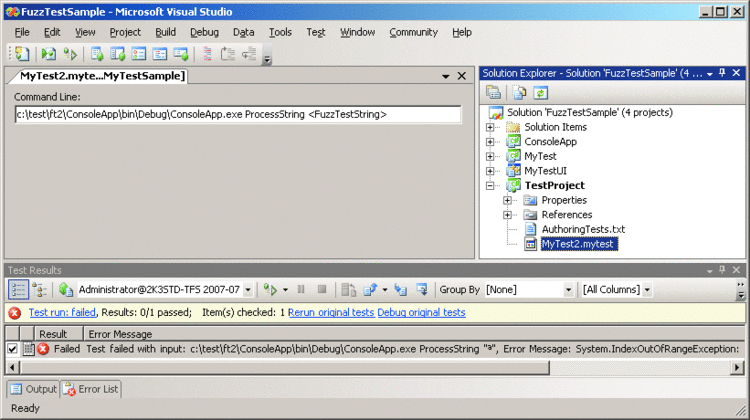
Task: Open the Code Coverage Results icon
Action: 160,54
